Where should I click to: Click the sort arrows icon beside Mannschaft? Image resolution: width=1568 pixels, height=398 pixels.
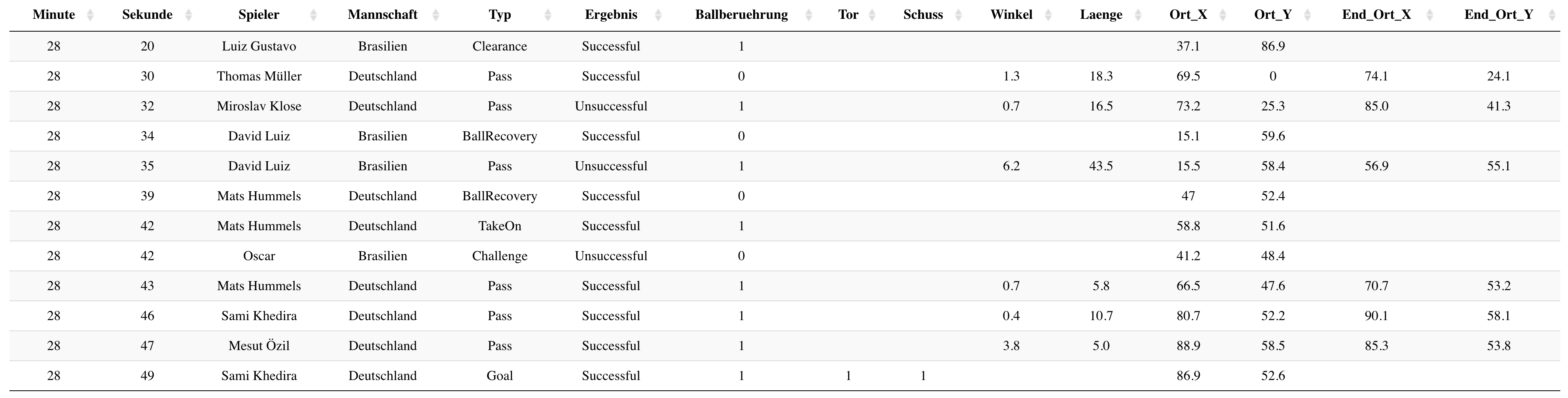(435, 15)
